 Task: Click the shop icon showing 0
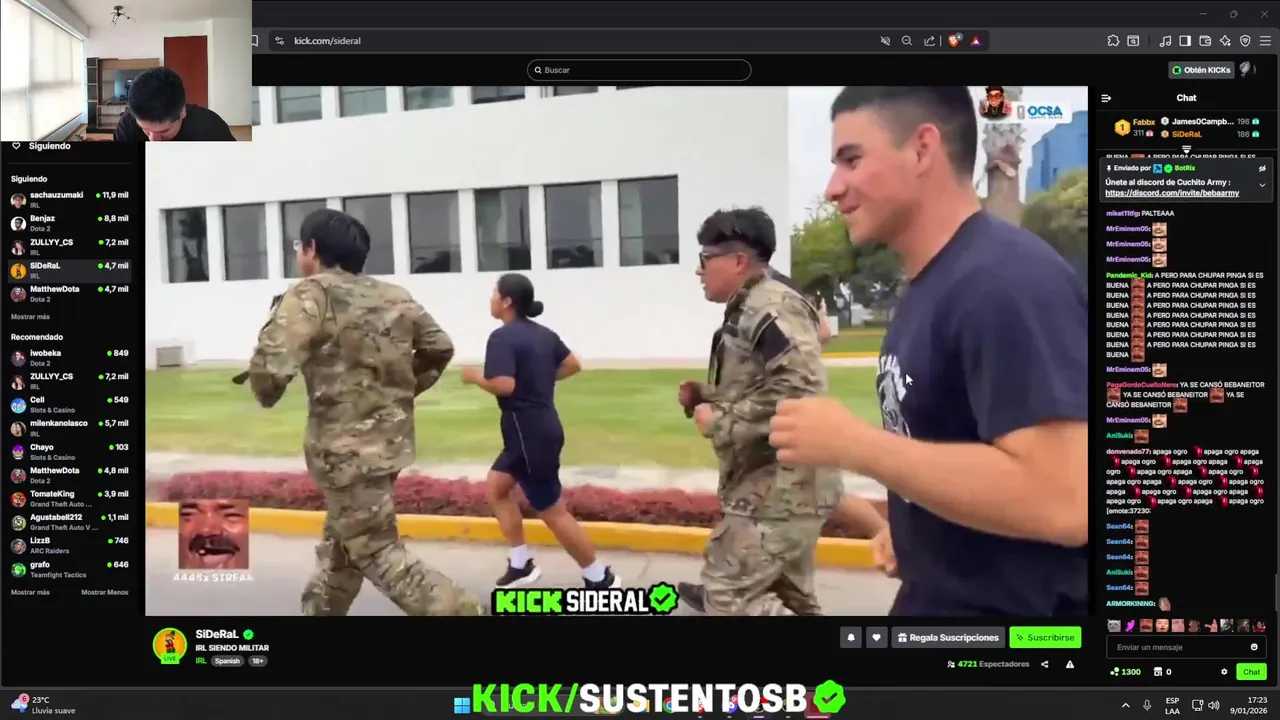point(1163,672)
